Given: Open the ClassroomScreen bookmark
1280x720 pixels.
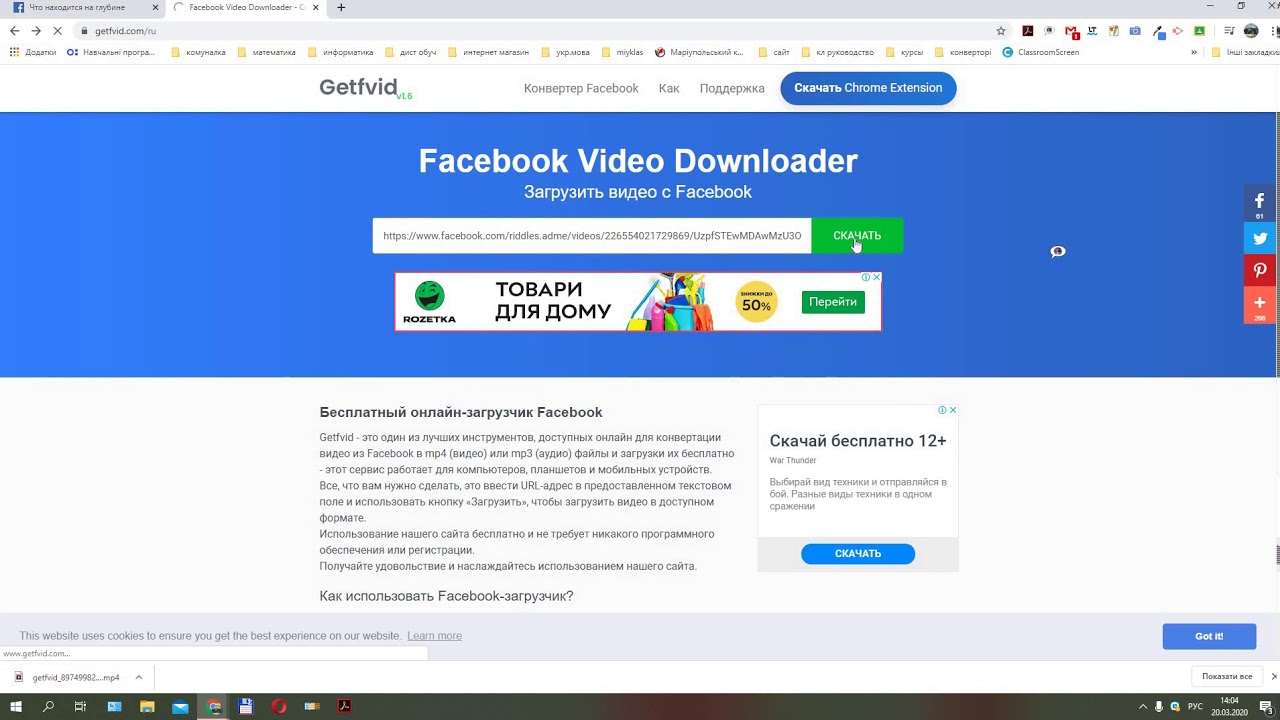Looking at the screenshot, I should (x=1040, y=52).
